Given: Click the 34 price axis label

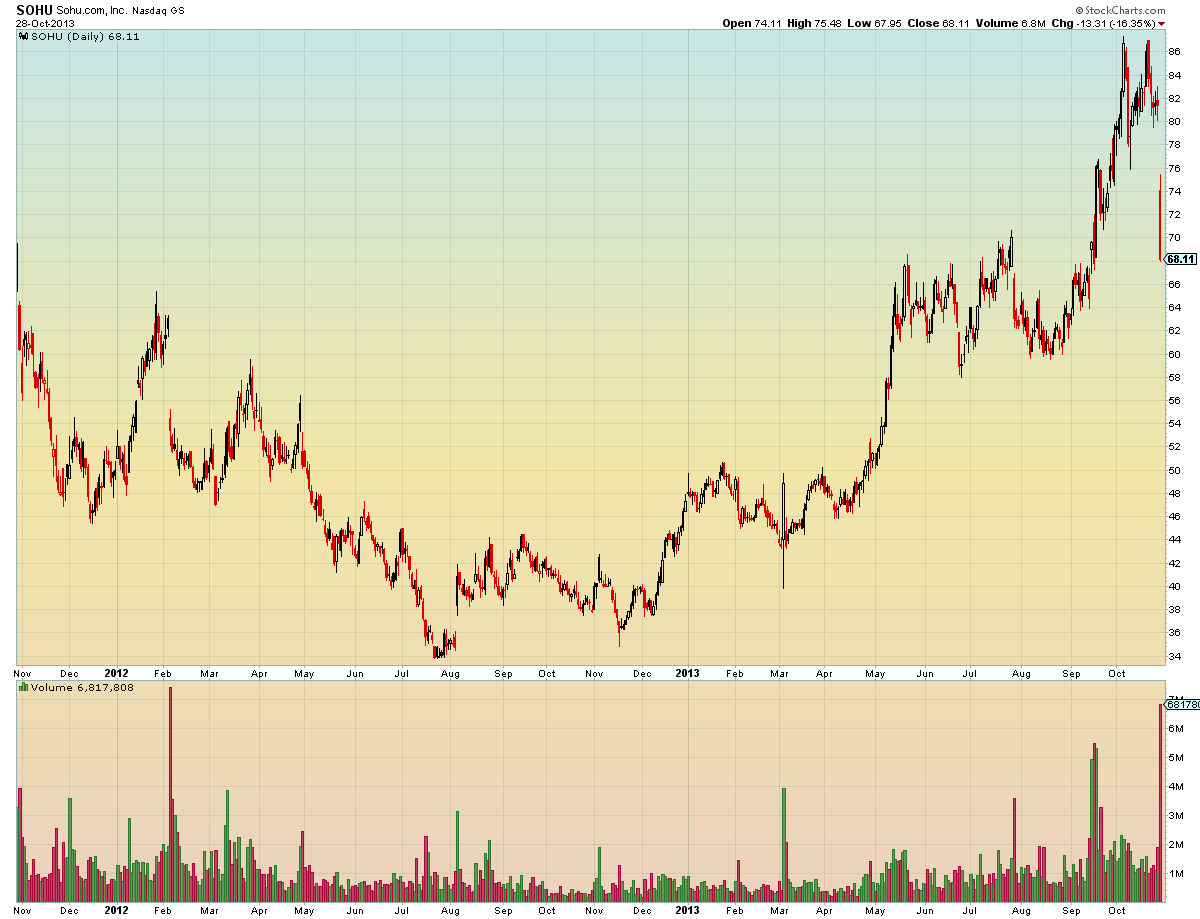Looking at the screenshot, I should (x=1175, y=656).
